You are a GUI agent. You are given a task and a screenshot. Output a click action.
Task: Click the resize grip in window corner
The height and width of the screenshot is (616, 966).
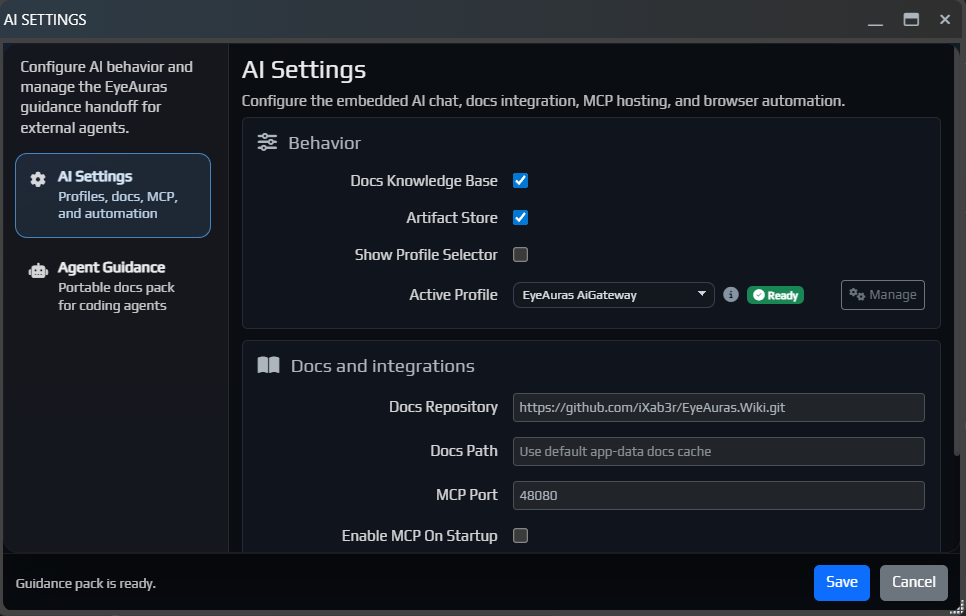[957, 607]
